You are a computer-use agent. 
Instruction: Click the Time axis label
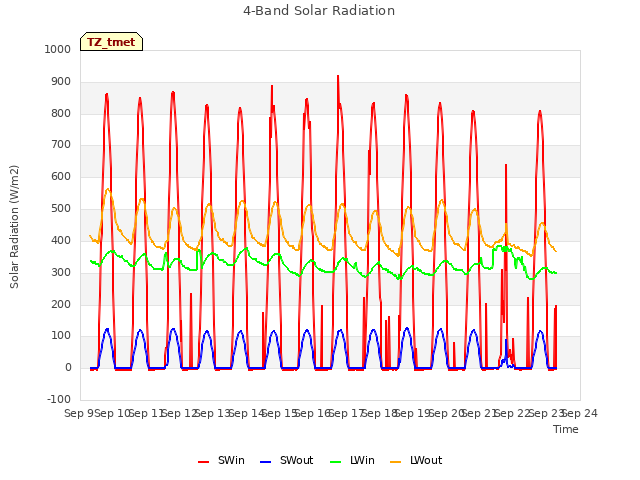coord(566,429)
